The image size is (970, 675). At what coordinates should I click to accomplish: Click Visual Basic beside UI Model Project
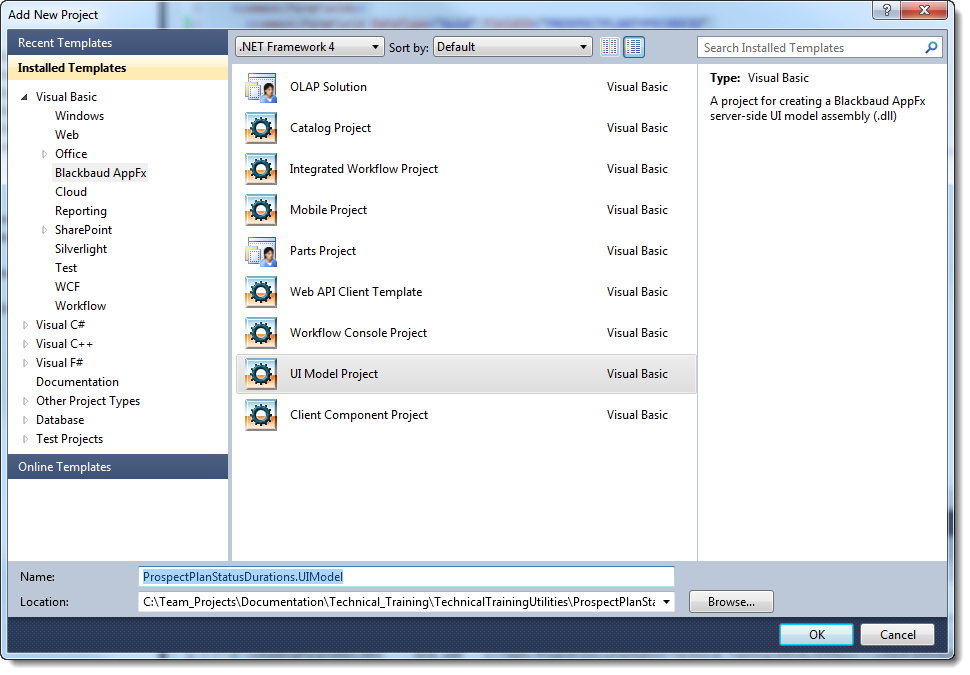tap(637, 374)
